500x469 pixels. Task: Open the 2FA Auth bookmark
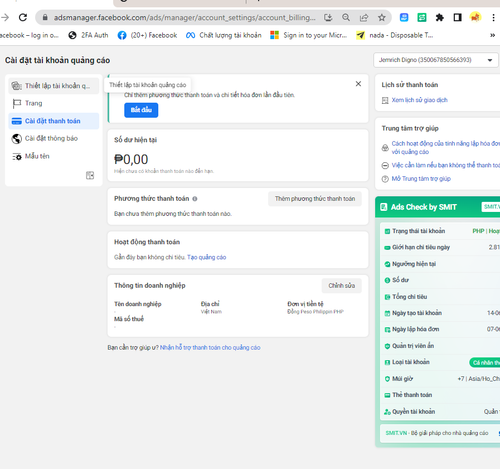point(88,35)
